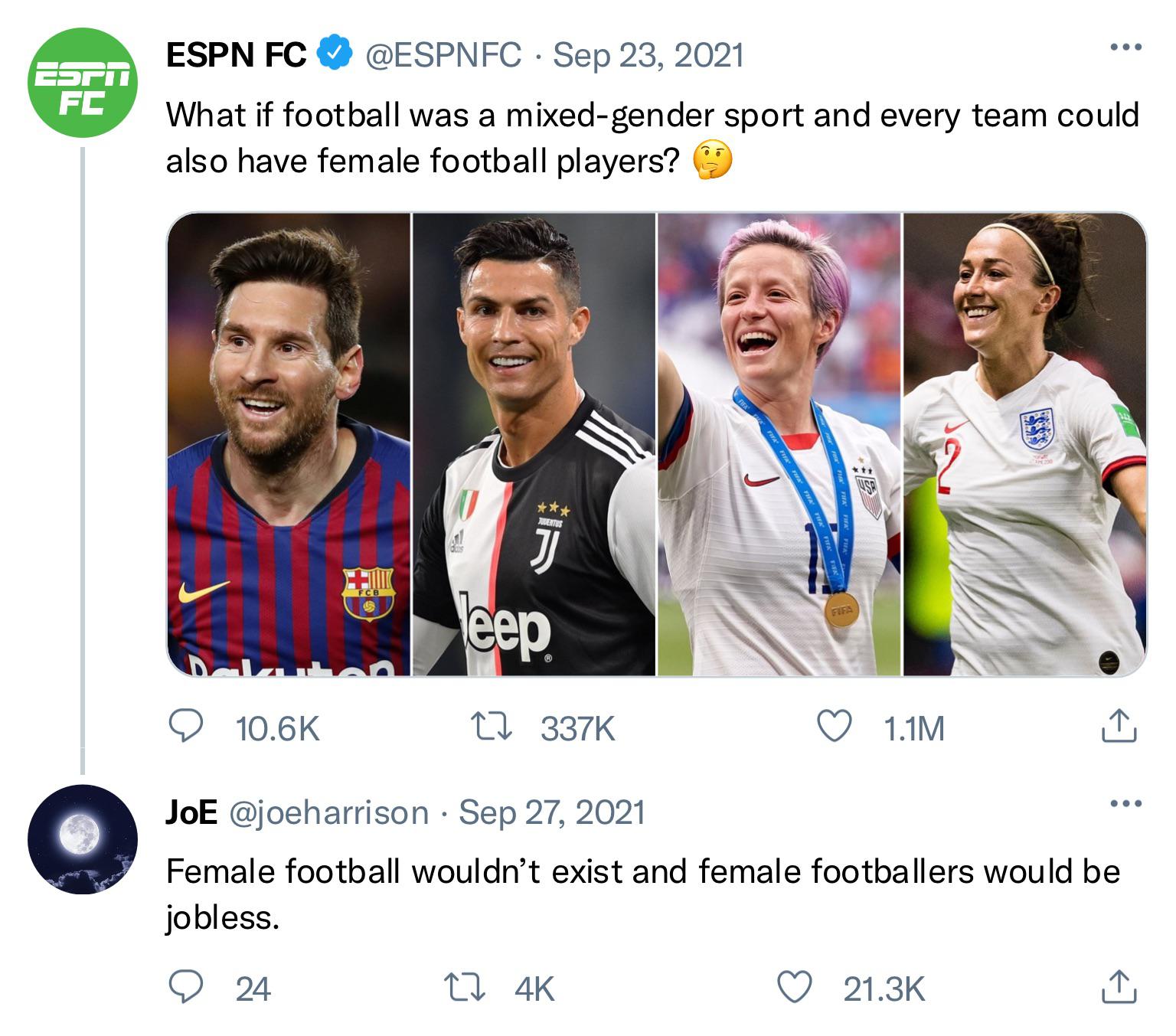This screenshot has width=1176, height=1036.
Task: Like JoE's reply tweet
Action: (x=794, y=987)
